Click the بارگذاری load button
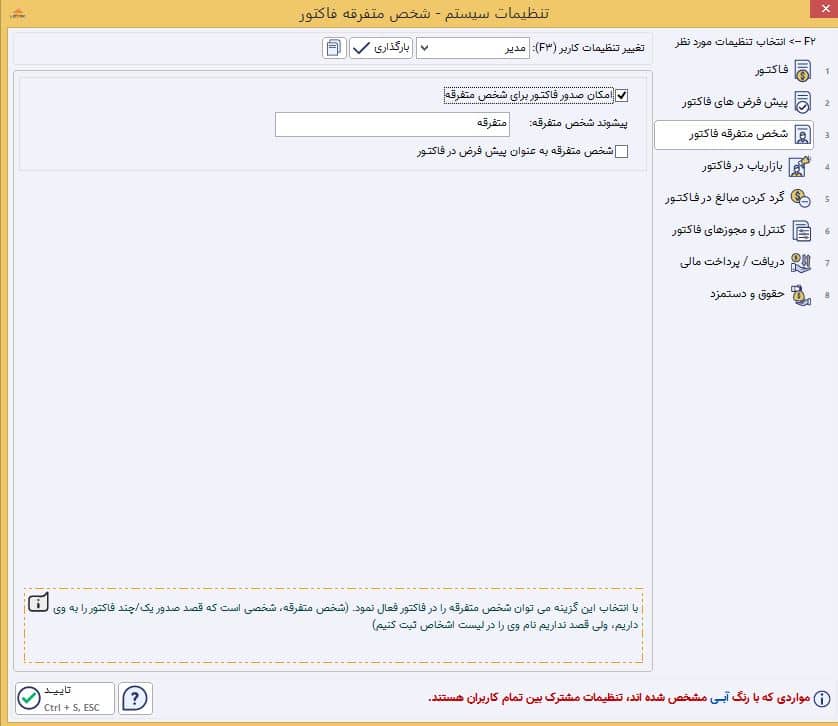 (x=381, y=48)
